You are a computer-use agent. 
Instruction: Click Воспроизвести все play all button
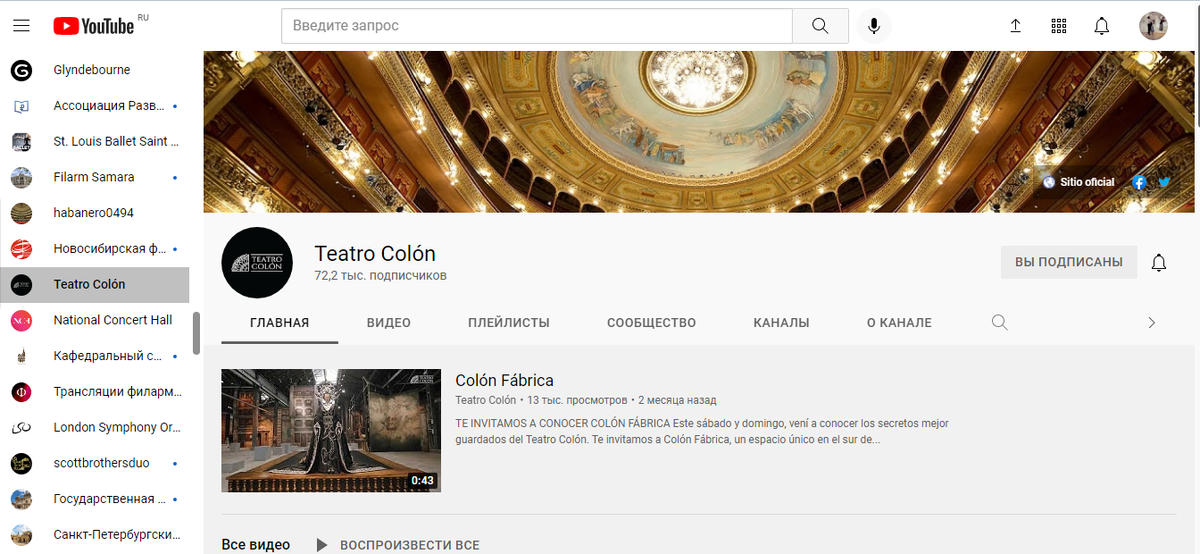pos(398,545)
